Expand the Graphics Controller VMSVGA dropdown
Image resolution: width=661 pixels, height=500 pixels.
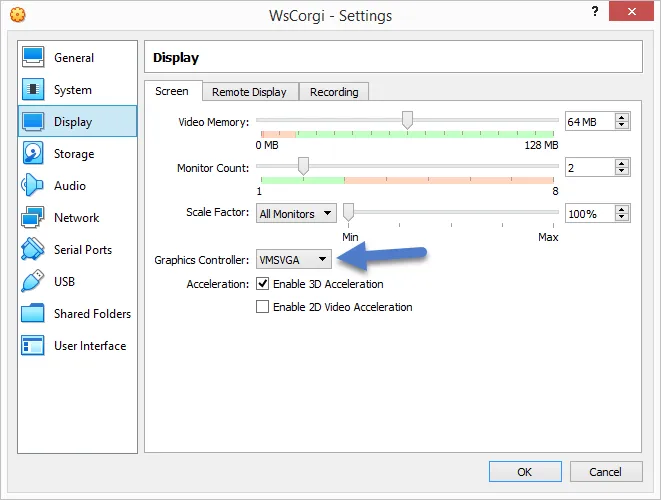click(294, 259)
